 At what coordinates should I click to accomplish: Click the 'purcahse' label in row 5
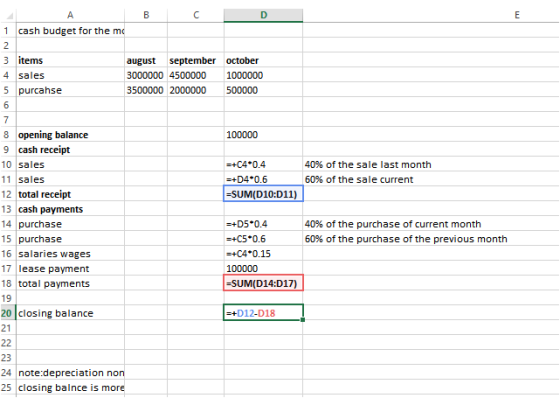[x=40, y=90]
